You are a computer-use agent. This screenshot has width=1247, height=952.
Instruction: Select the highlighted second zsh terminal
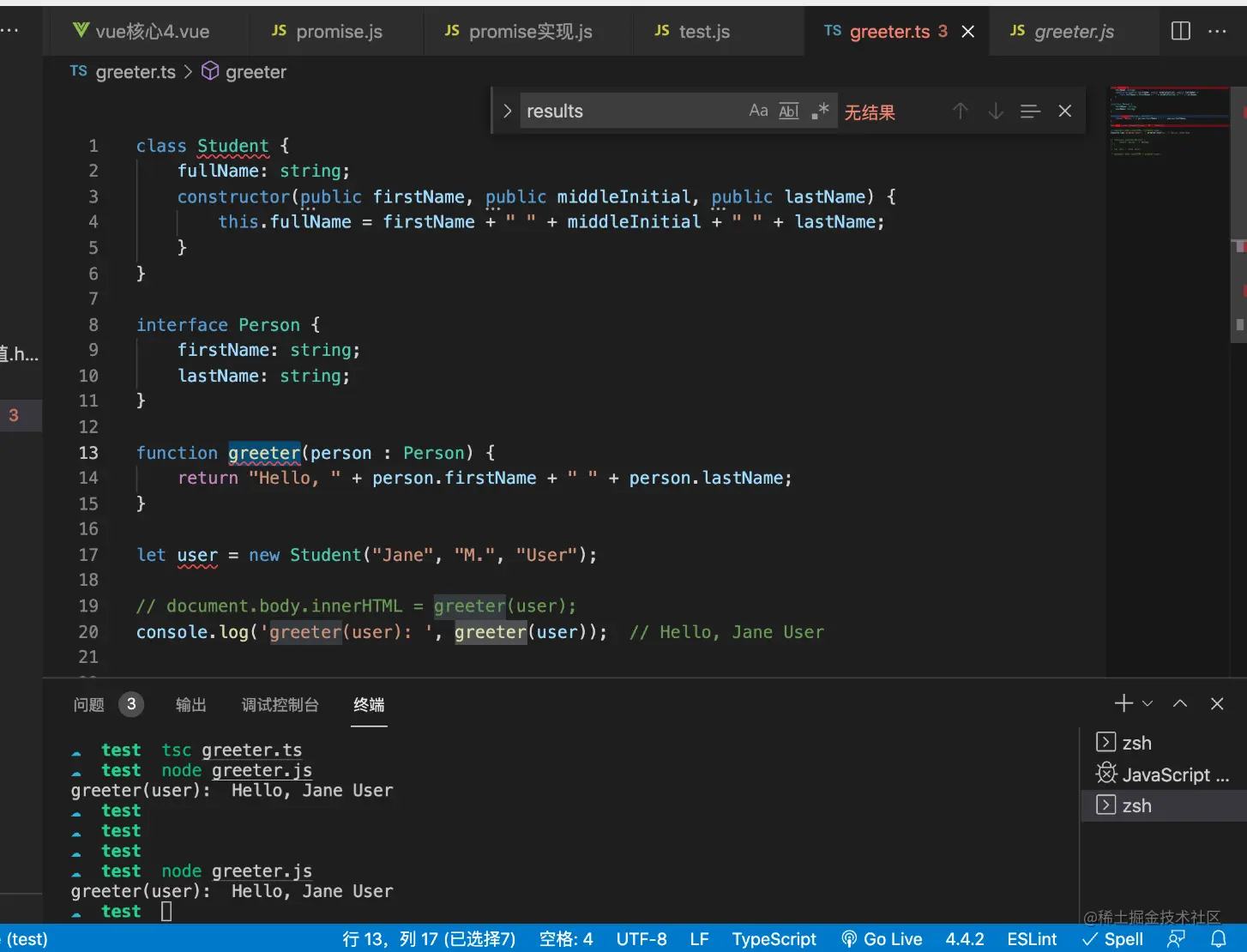1164,805
